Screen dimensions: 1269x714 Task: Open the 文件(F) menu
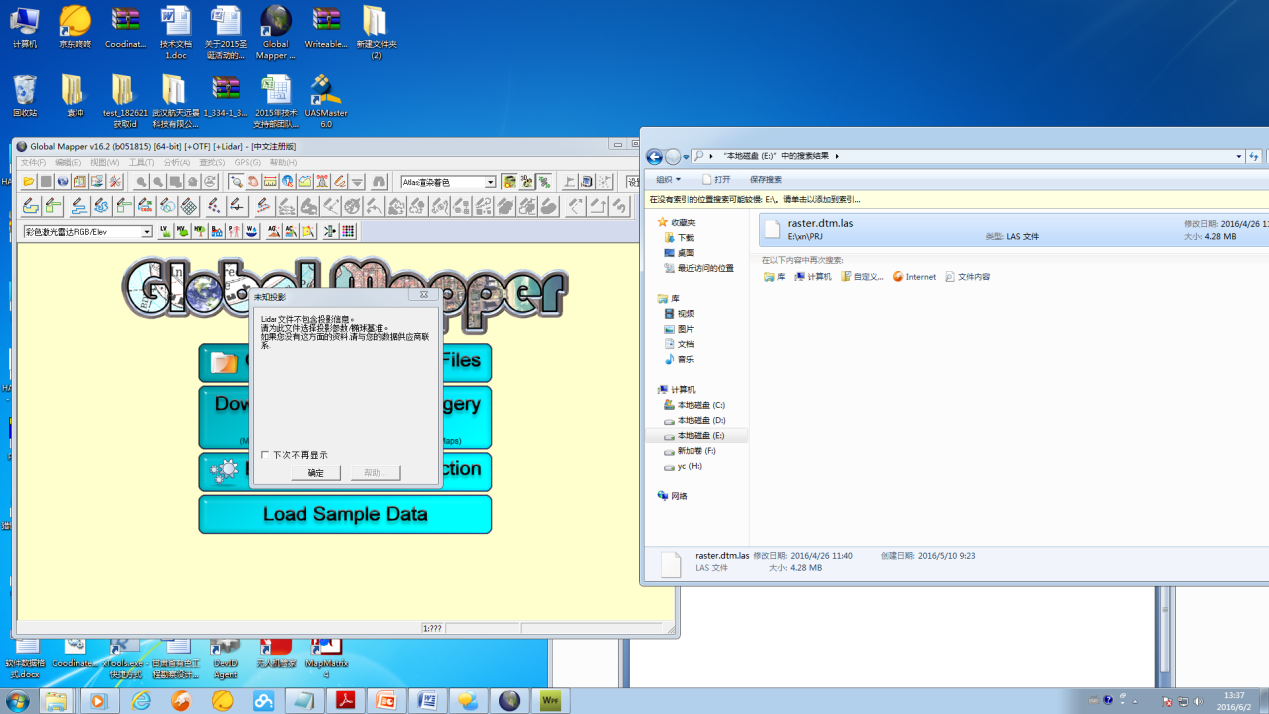pyautogui.click(x=34, y=162)
